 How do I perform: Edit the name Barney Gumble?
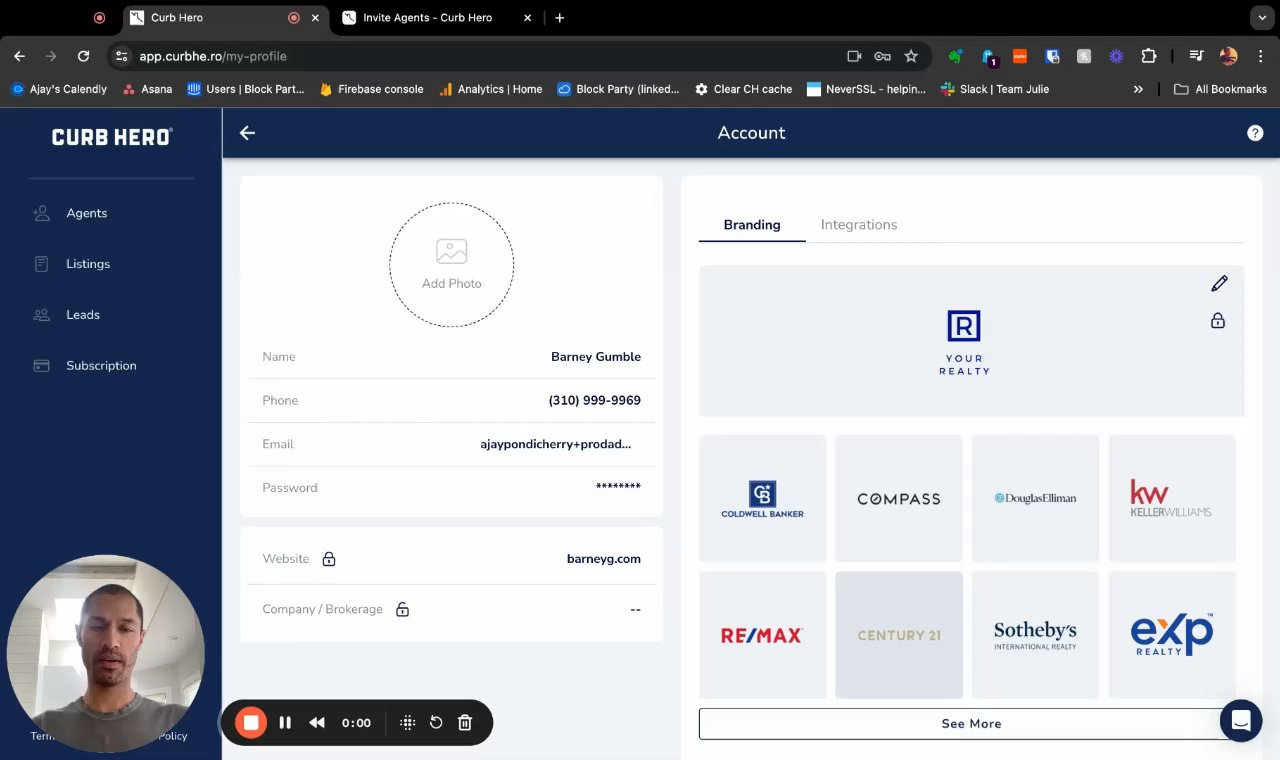coord(596,357)
